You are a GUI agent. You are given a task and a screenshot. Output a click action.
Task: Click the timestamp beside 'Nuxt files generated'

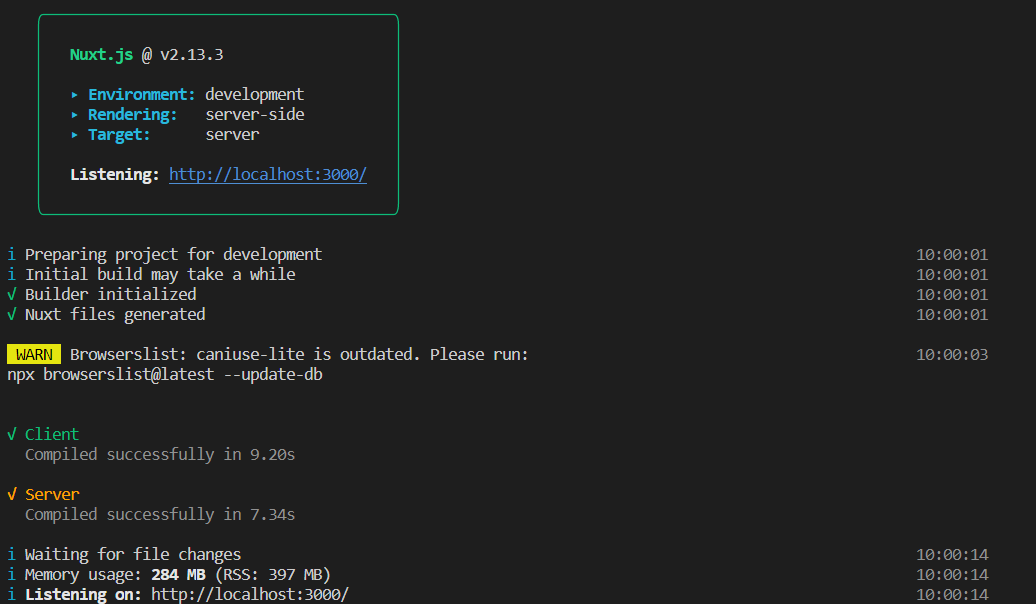(x=951, y=315)
